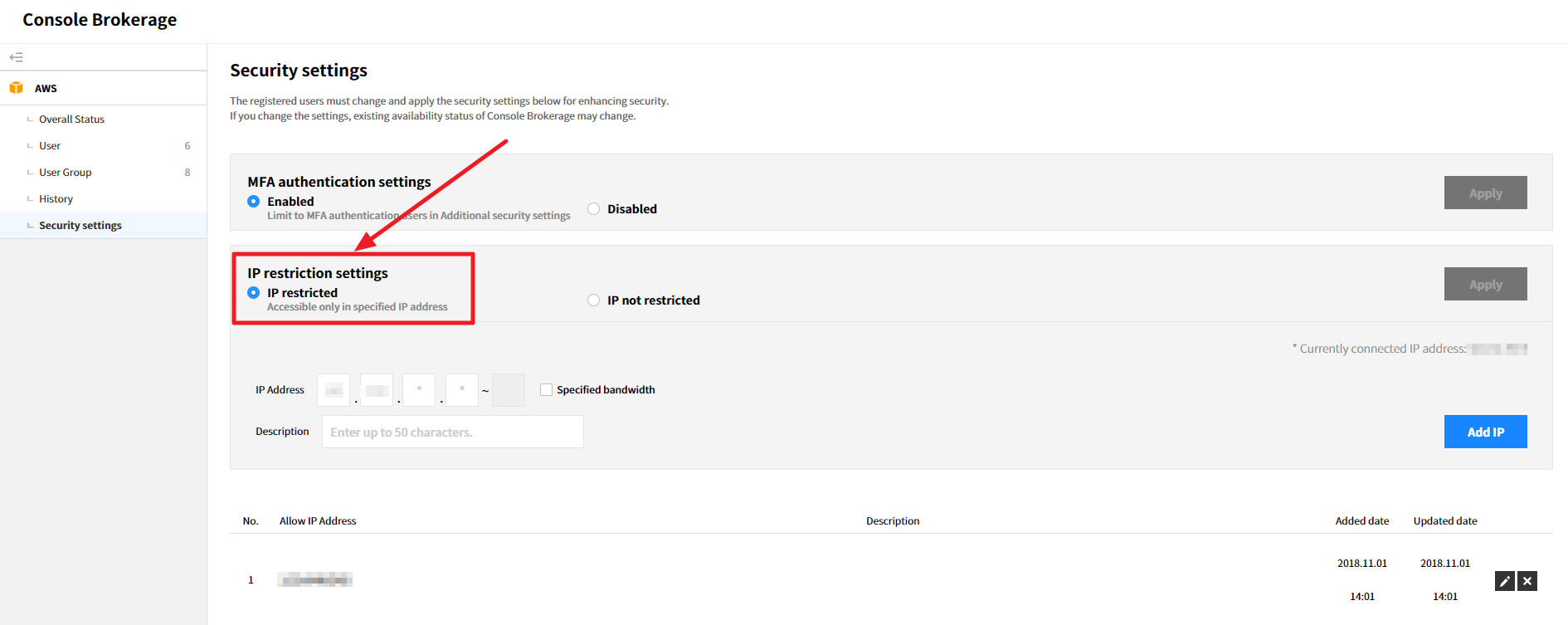1568x625 pixels.
Task: Click the third IP address octet field
Action: point(419,390)
